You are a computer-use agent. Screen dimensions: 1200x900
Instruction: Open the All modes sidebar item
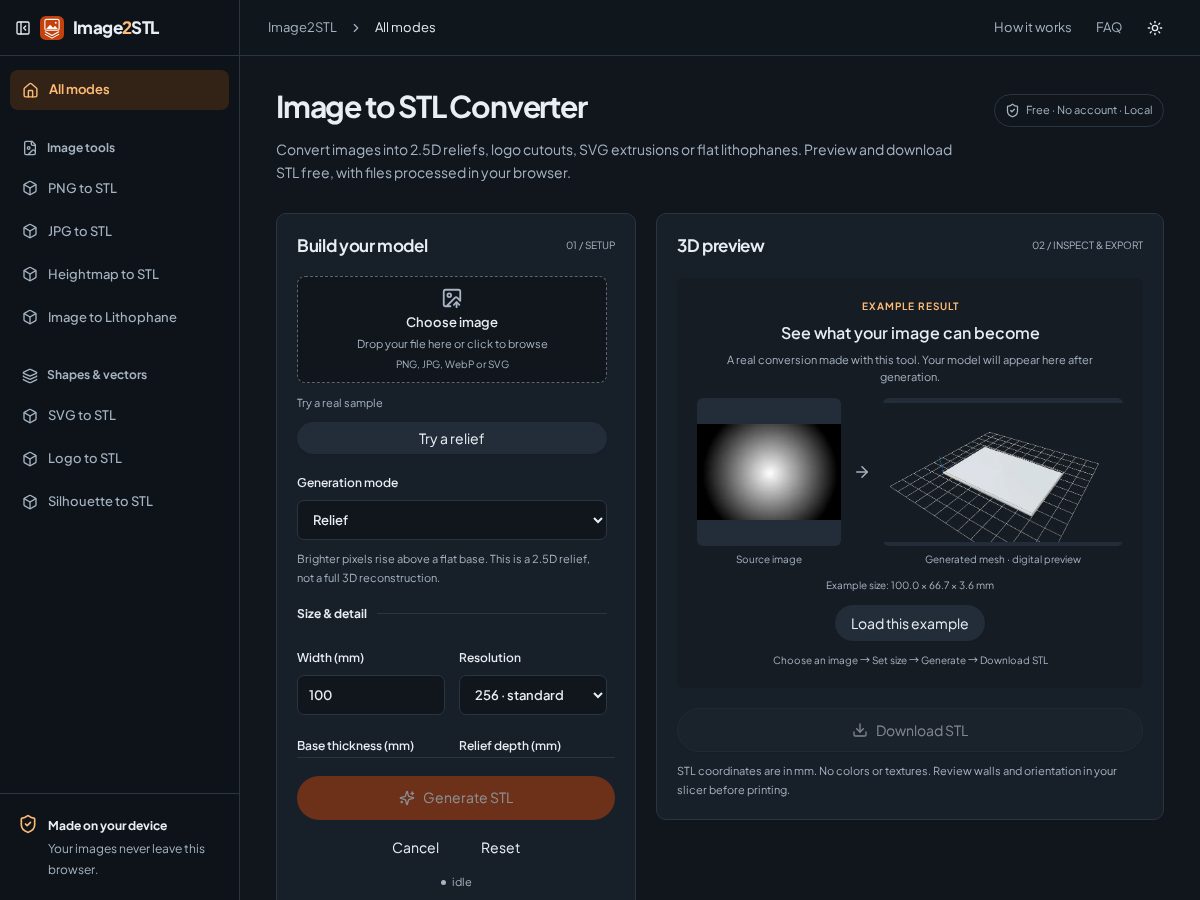click(119, 90)
